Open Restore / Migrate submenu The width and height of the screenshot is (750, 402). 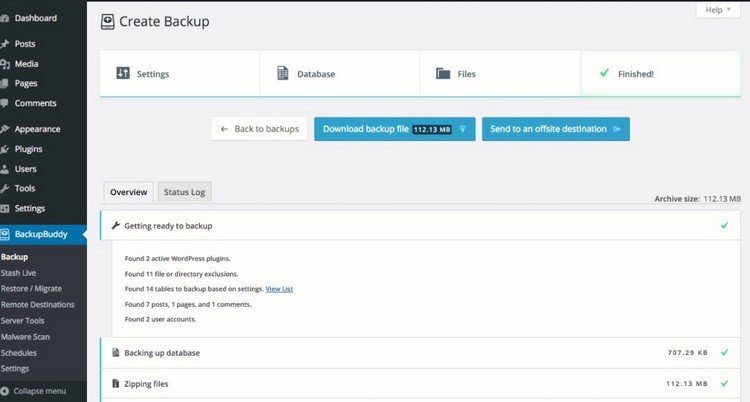[31, 289]
